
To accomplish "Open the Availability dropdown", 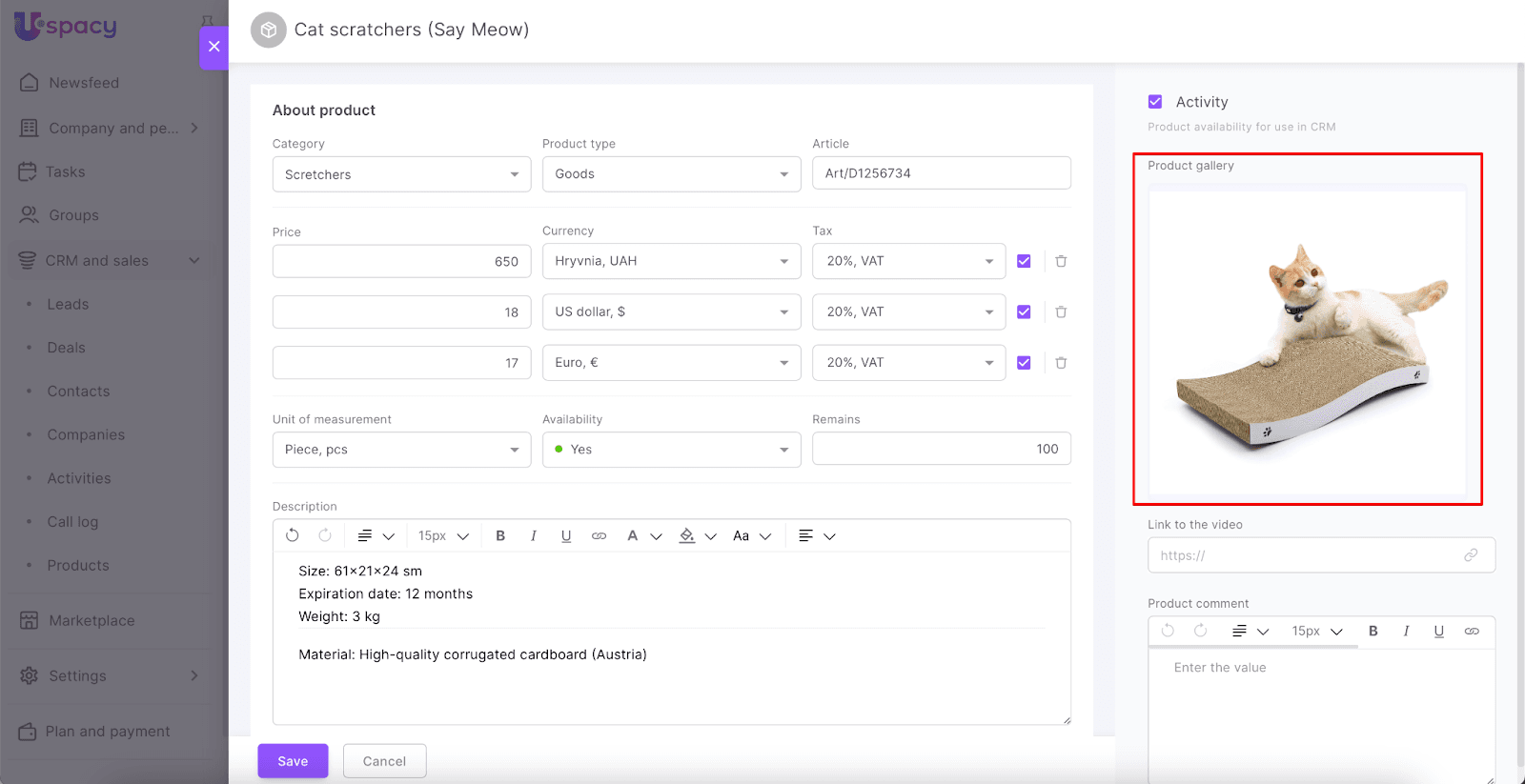I will (671, 450).
